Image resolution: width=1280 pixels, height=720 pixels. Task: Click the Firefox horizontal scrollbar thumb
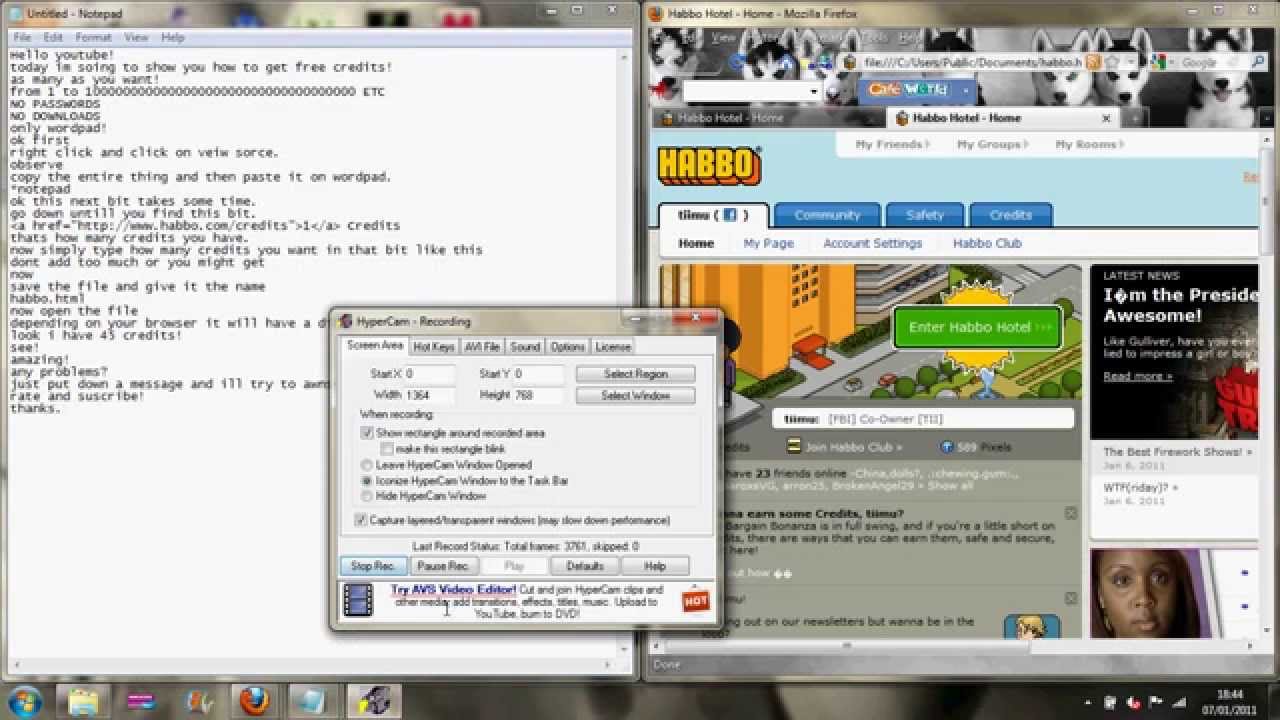(847, 646)
